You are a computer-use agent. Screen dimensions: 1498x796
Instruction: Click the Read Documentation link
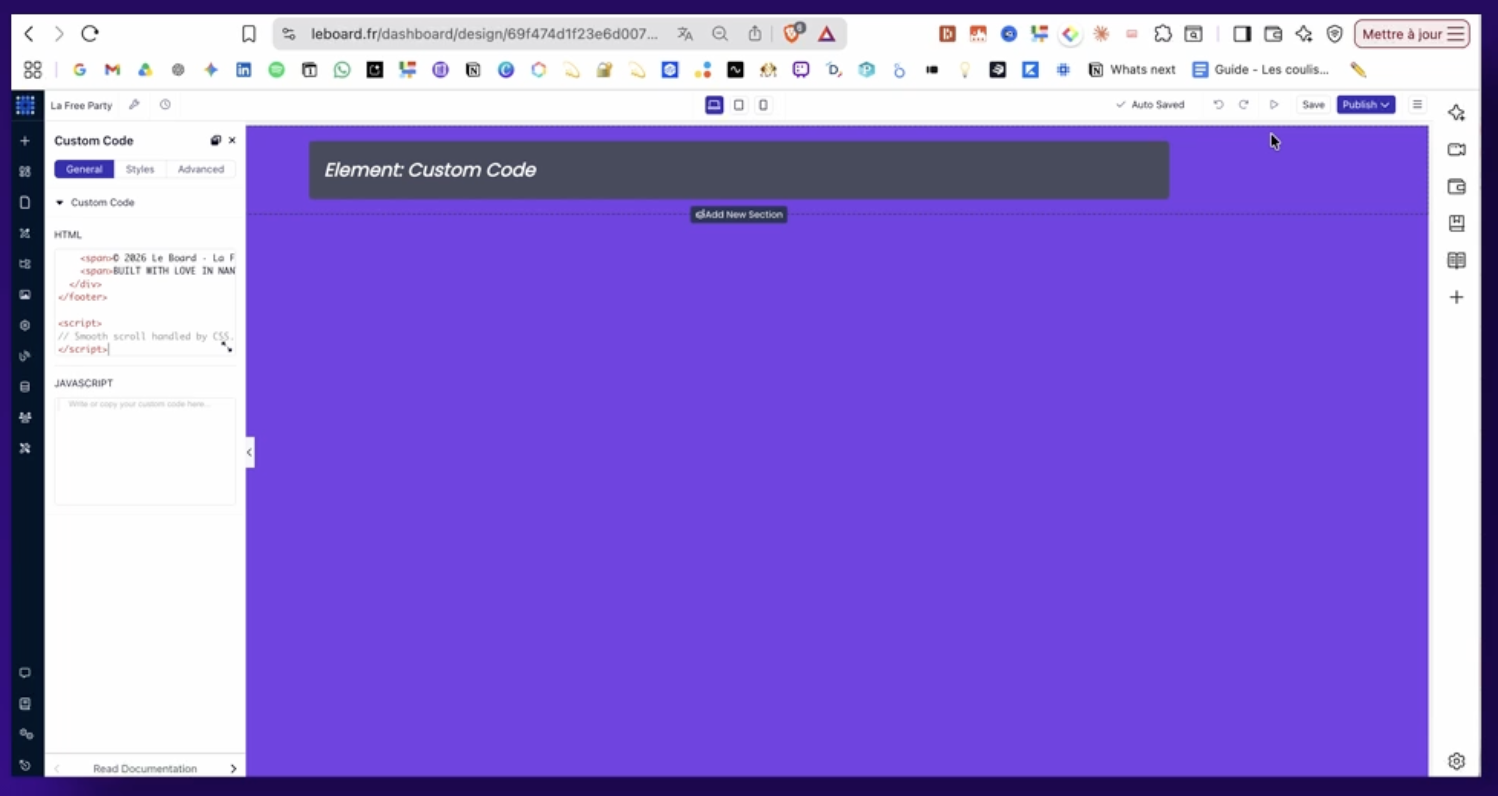click(145, 769)
